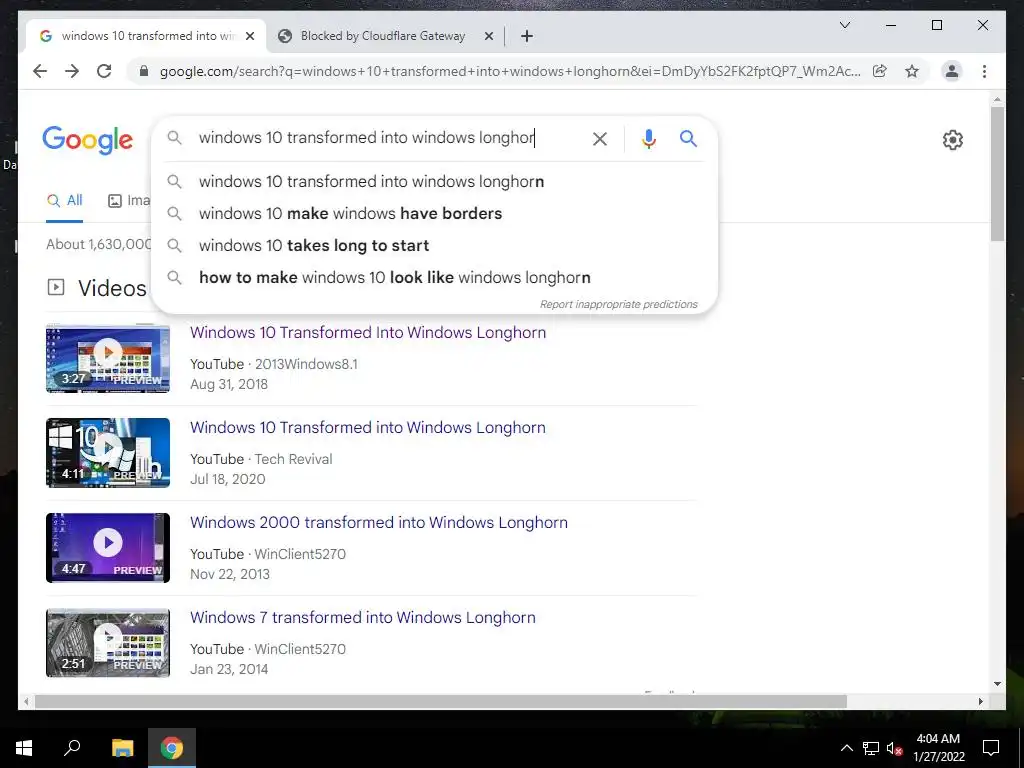
Task: Open the network status tray icon
Action: coord(871,748)
